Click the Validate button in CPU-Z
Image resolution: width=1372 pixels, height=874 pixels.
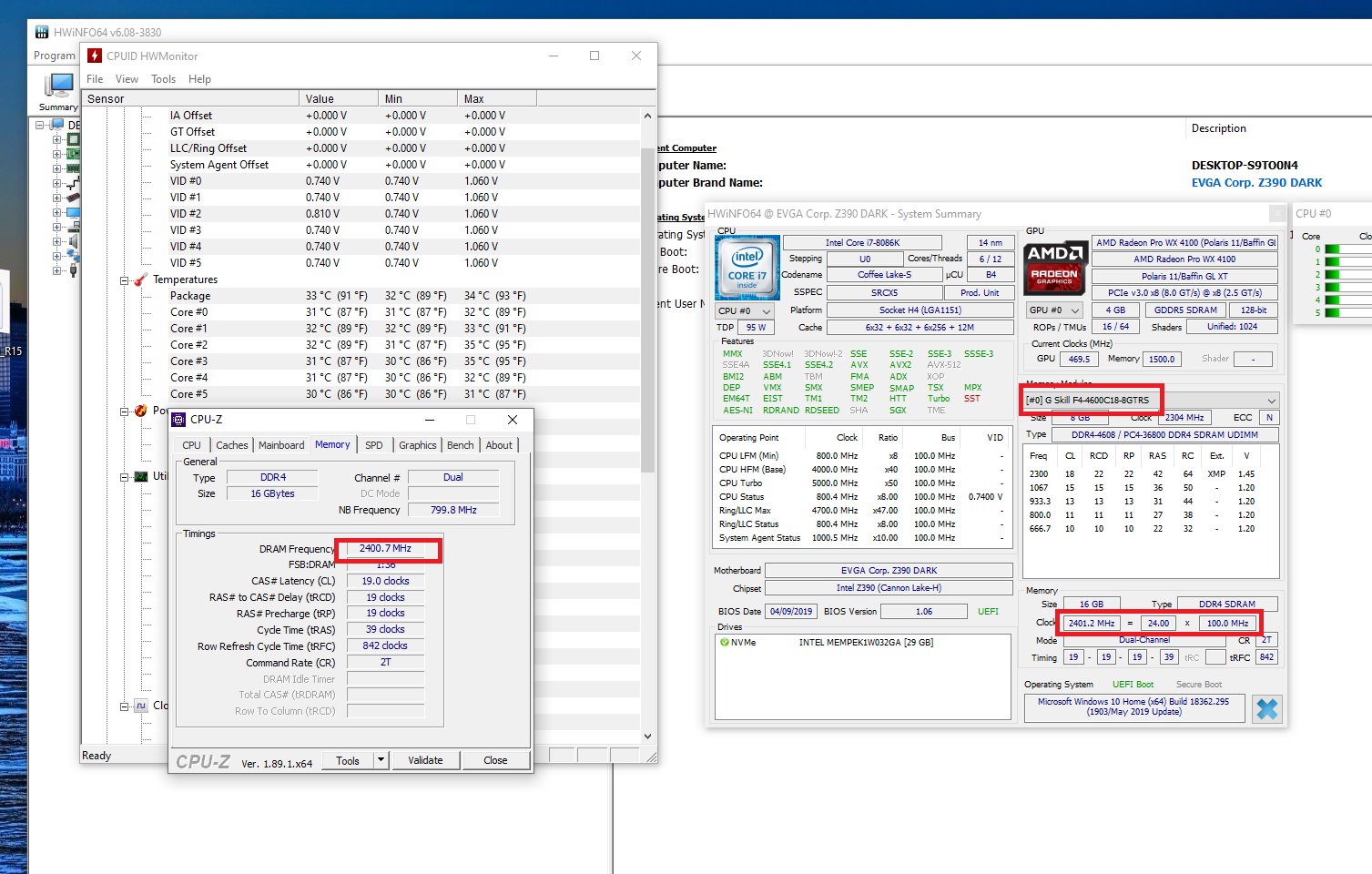pyautogui.click(x=425, y=760)
